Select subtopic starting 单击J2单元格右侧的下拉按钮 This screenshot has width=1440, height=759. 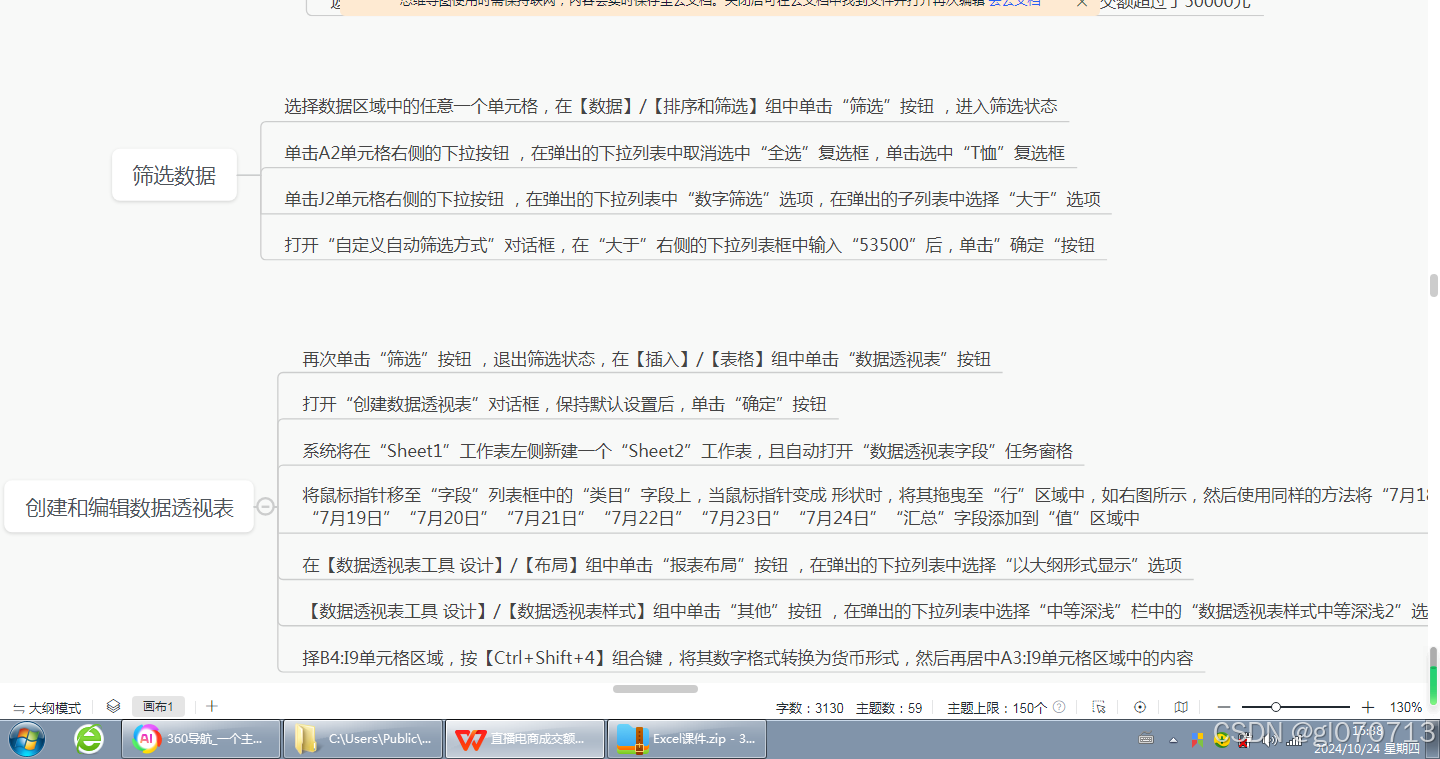pos(692,199)
